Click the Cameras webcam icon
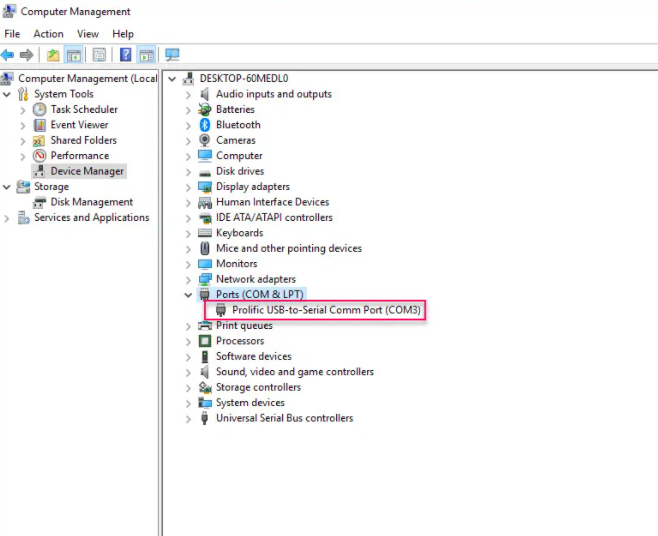This screenshot has height=536, width=658. [205, 140]
